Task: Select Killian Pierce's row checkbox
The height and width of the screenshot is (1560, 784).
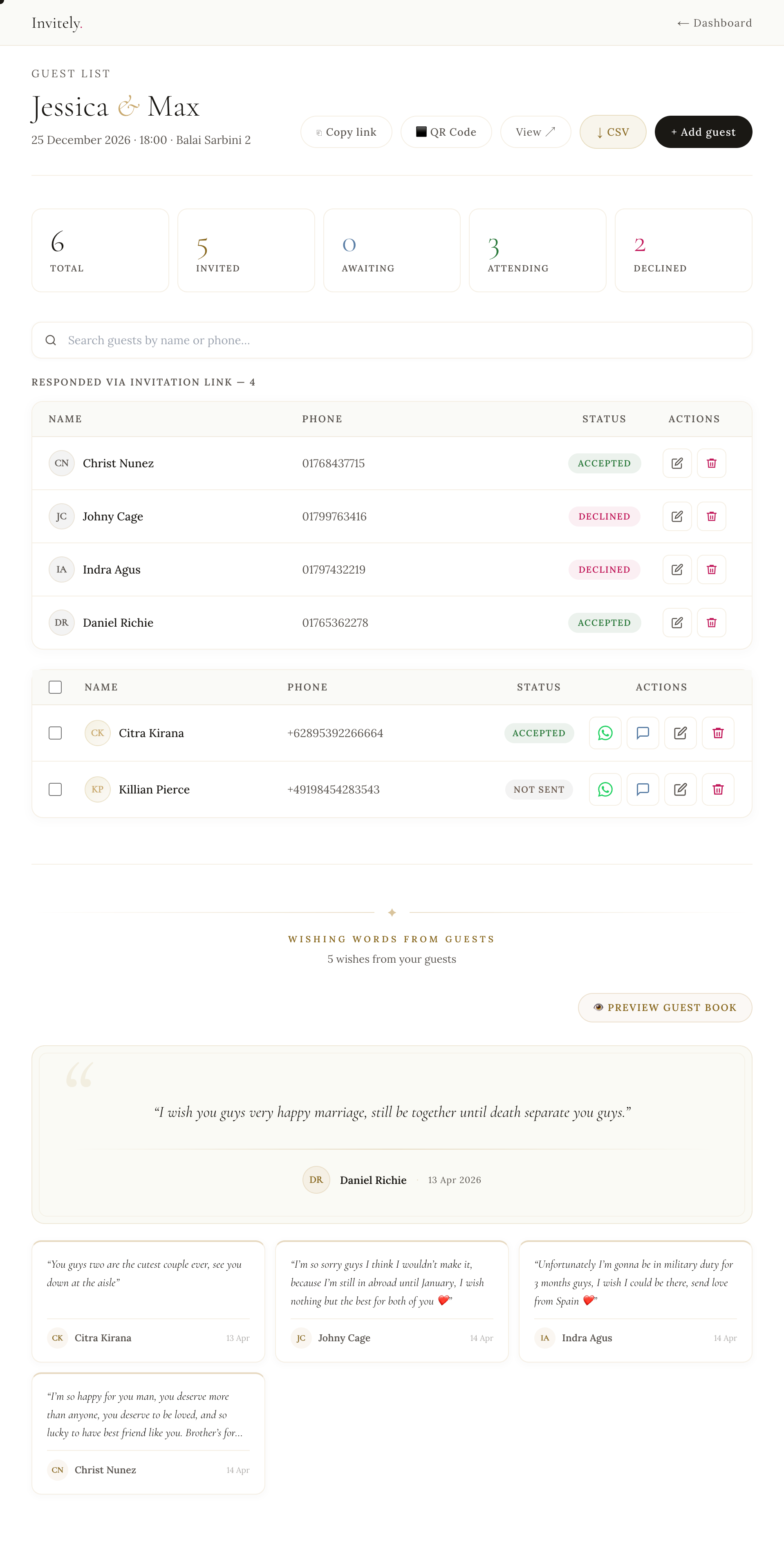Action: coord(55,789)
